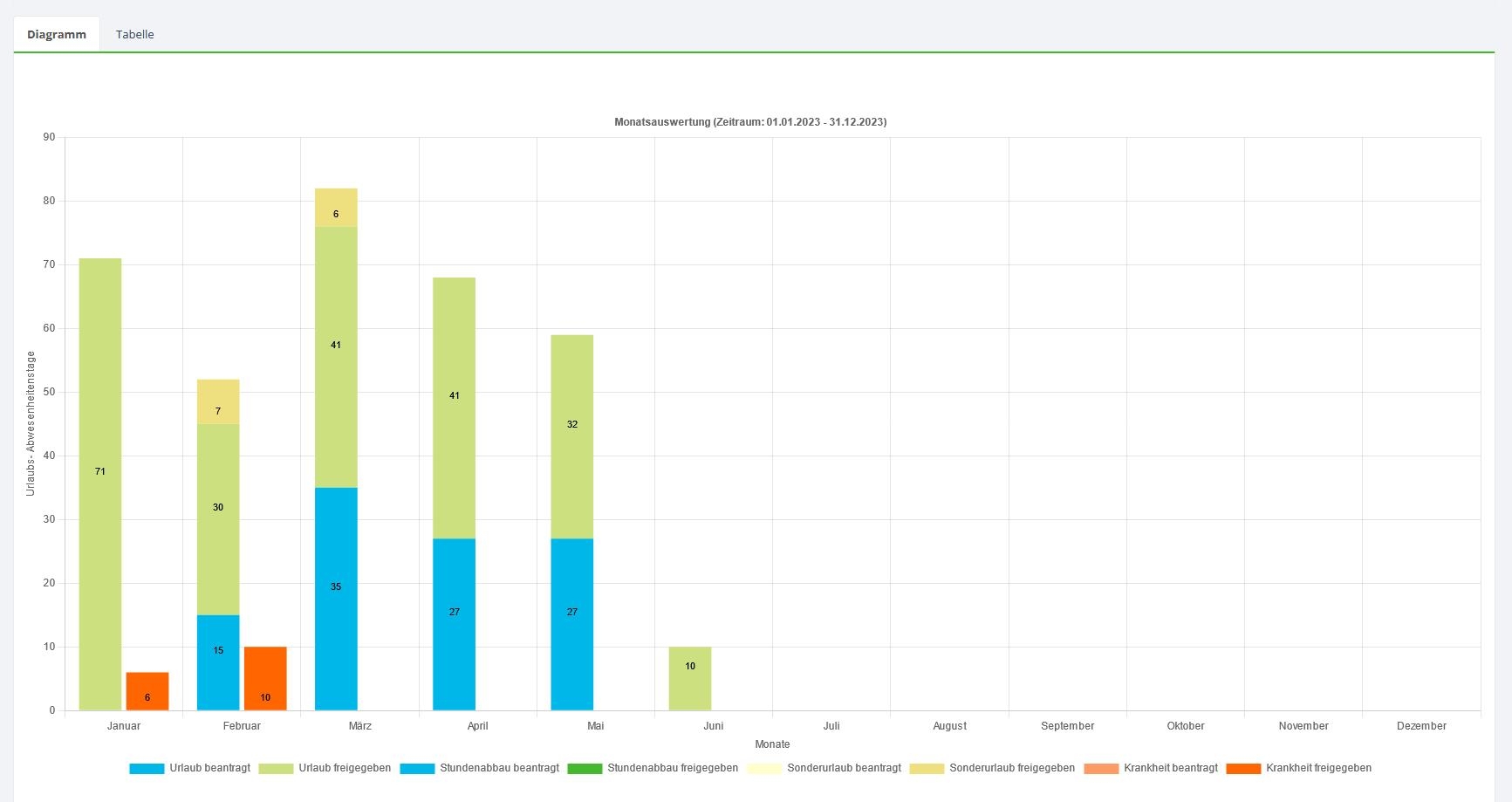Click the 90 y-axis value
The image size is (1512, 802).
[49, 137]
